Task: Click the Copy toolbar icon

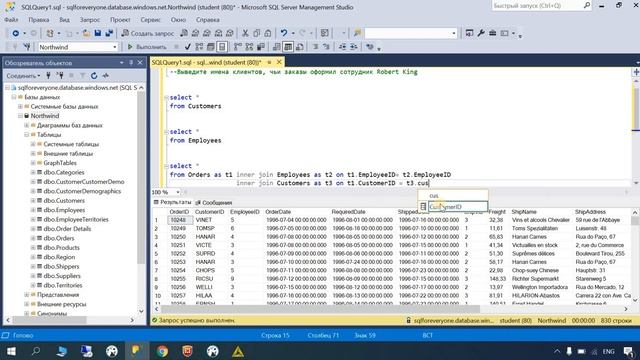Action: (256, 33)
